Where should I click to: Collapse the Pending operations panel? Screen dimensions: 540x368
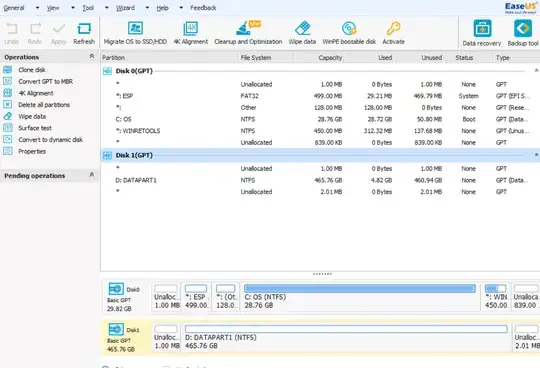click(x=92, y=175)
